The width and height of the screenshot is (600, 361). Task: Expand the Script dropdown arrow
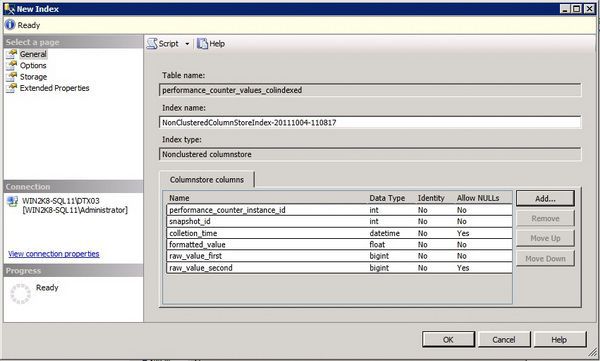point(187,44)
